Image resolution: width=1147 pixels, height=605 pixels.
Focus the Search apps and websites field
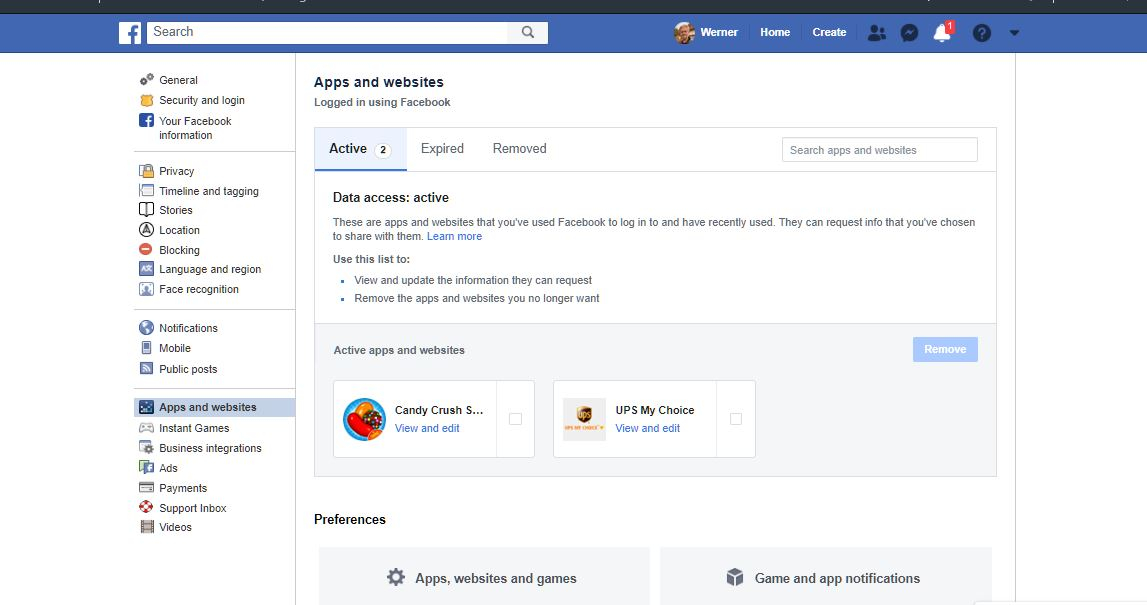pos(879,150)
